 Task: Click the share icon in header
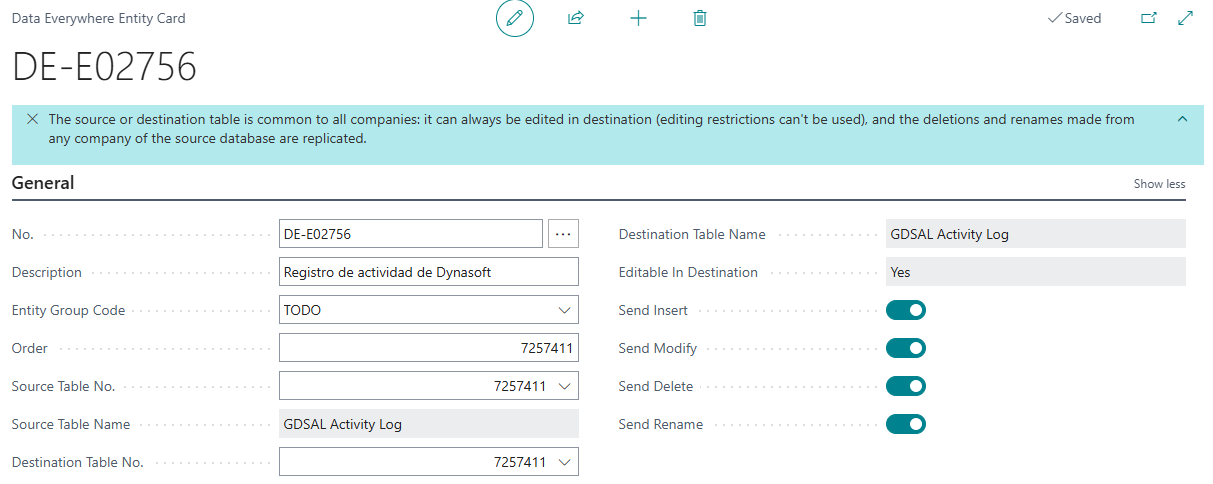click(576, 18)
